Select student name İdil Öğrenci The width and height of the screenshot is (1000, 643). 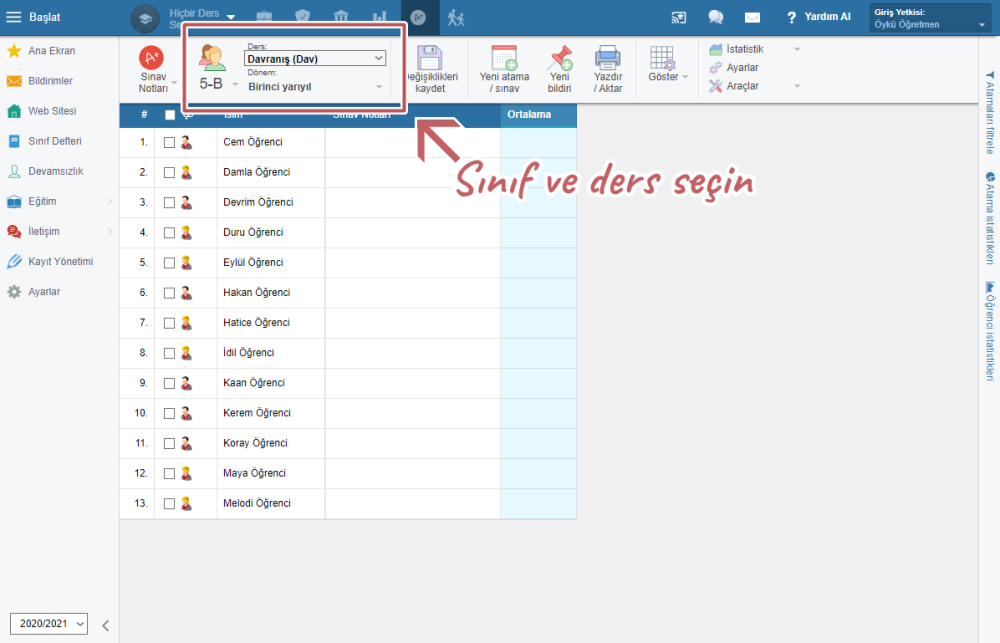pyautogui.click(x=248, y=353)
